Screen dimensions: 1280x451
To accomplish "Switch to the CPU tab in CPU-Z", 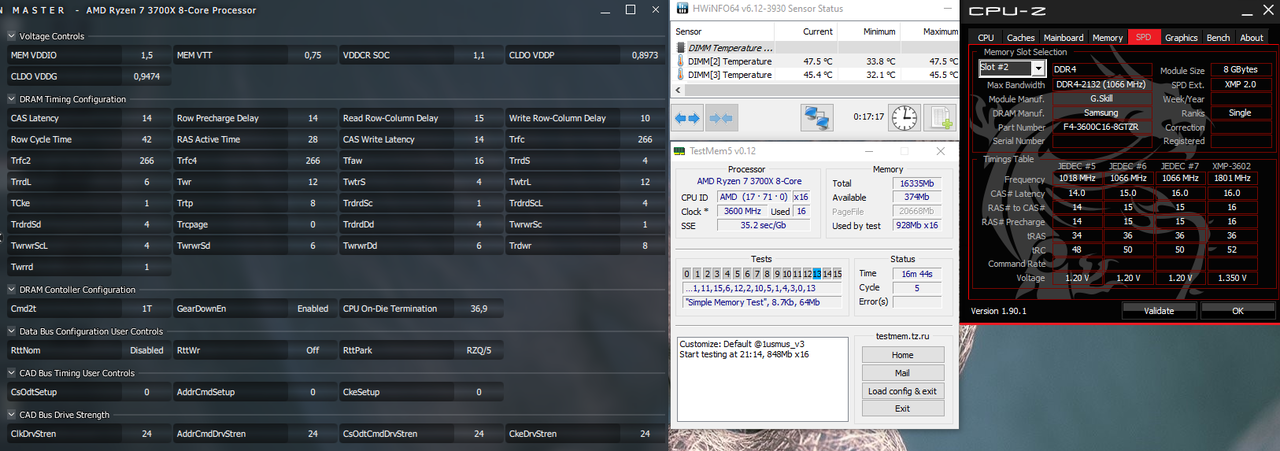I will [x=985, y=38].
